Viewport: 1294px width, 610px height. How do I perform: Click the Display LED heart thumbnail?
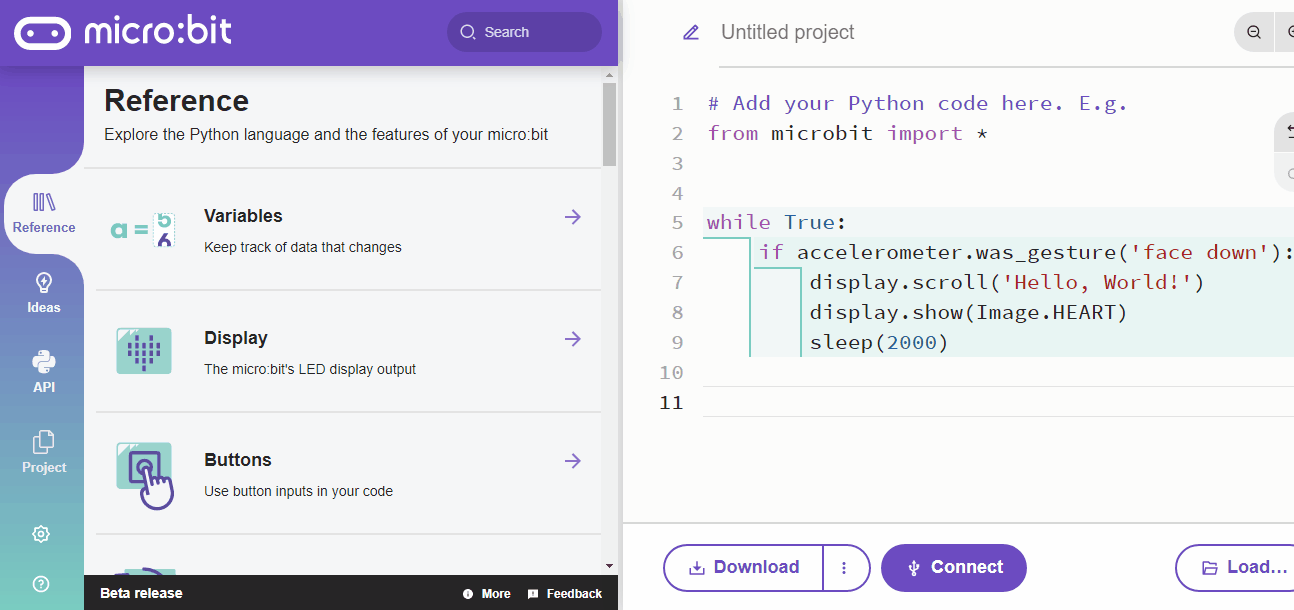144,351
